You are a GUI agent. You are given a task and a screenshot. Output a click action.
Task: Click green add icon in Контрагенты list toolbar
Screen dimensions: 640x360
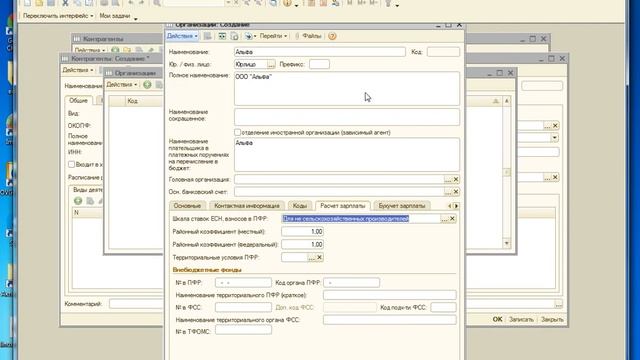coord(116,50)
